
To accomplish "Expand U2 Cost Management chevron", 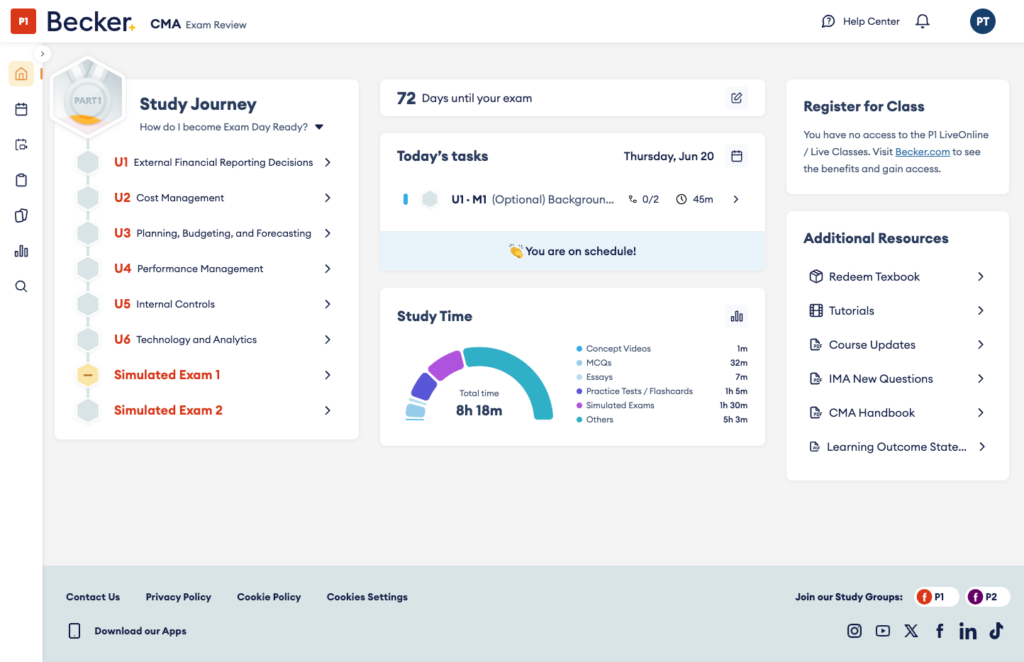I will click(327, 198).
